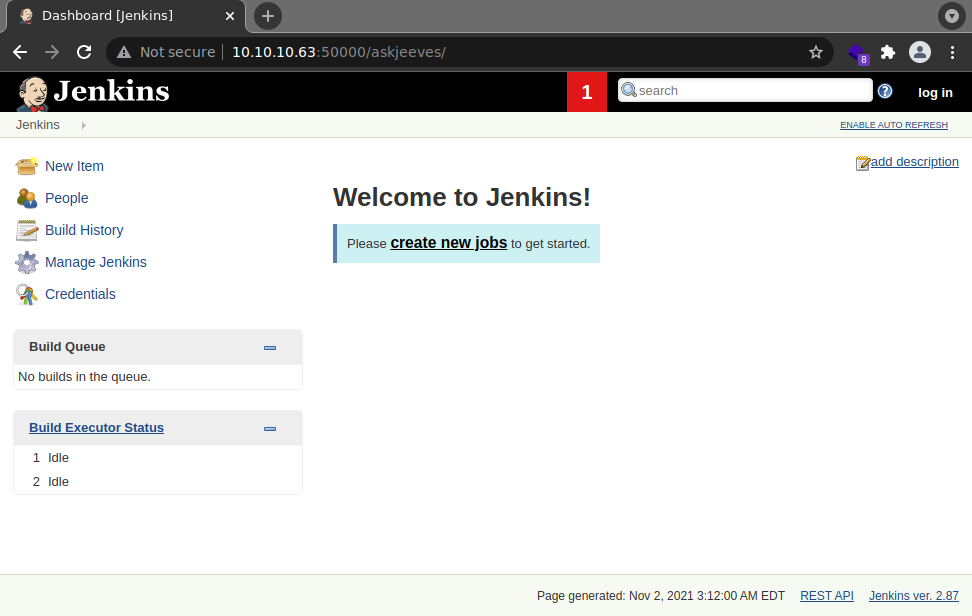Open a new browser tab
The height and width of the screenshot is (616, 972).
click(x=268, y=16)
